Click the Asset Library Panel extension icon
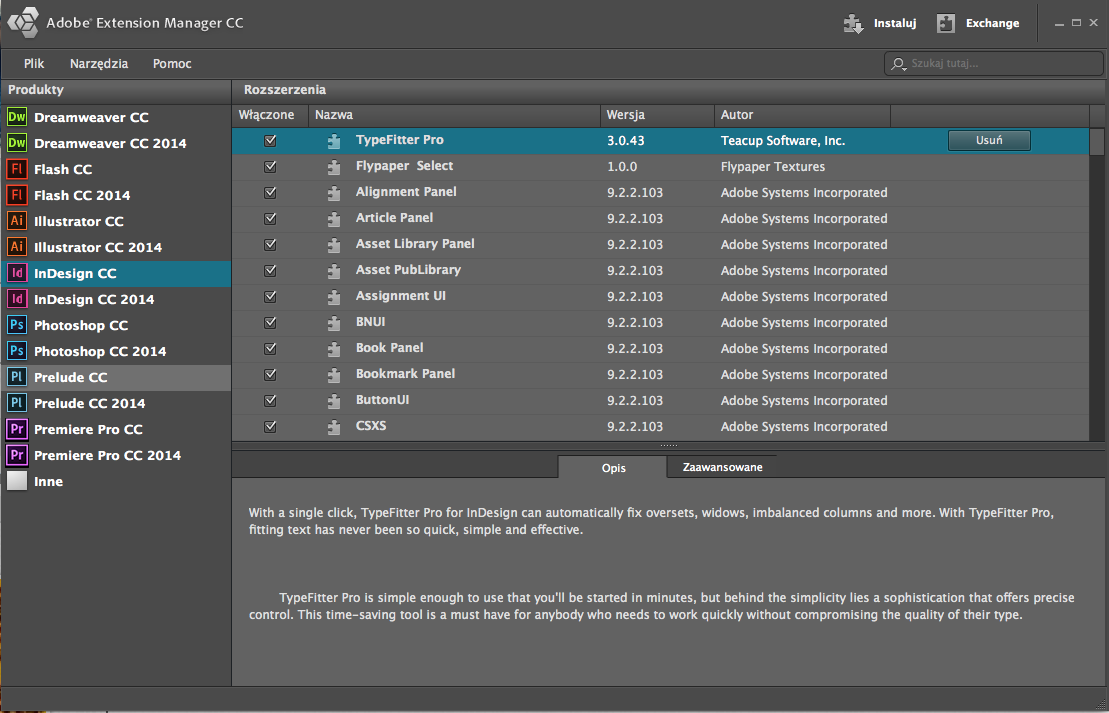Screen dimensions: 1109x713 (x=334, y=245)
